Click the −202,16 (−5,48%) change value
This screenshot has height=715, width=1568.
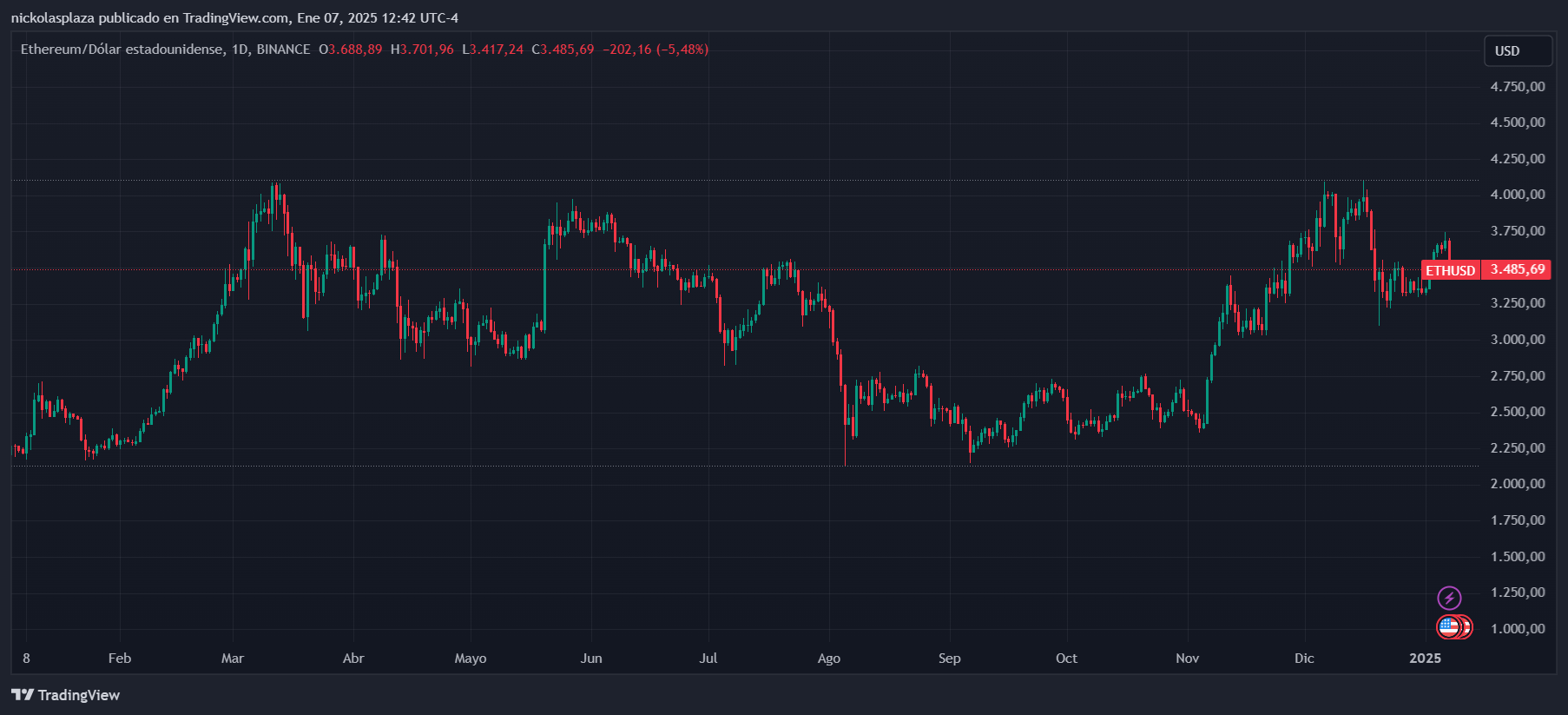pyautogui.click(x=656, y=50)
